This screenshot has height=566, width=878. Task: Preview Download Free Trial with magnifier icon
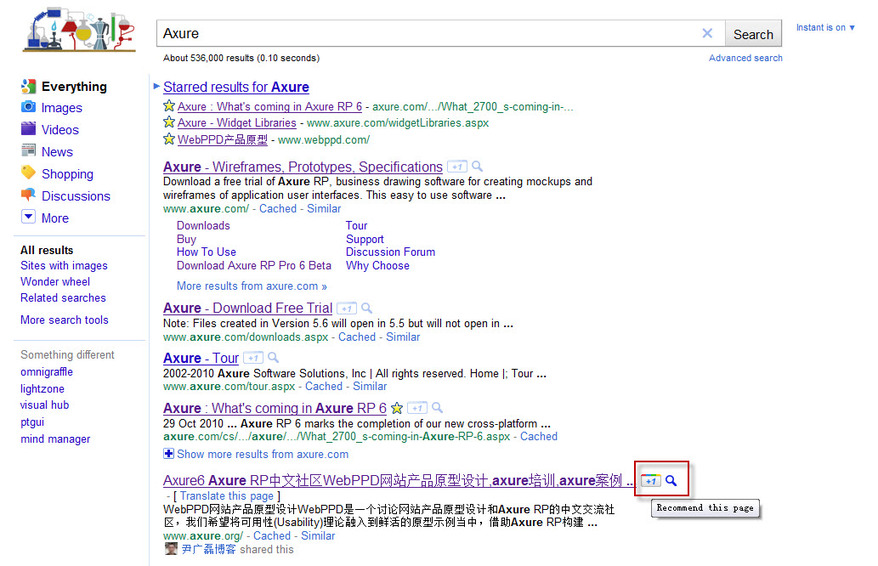pyautogui.click(x=367, y=308)
